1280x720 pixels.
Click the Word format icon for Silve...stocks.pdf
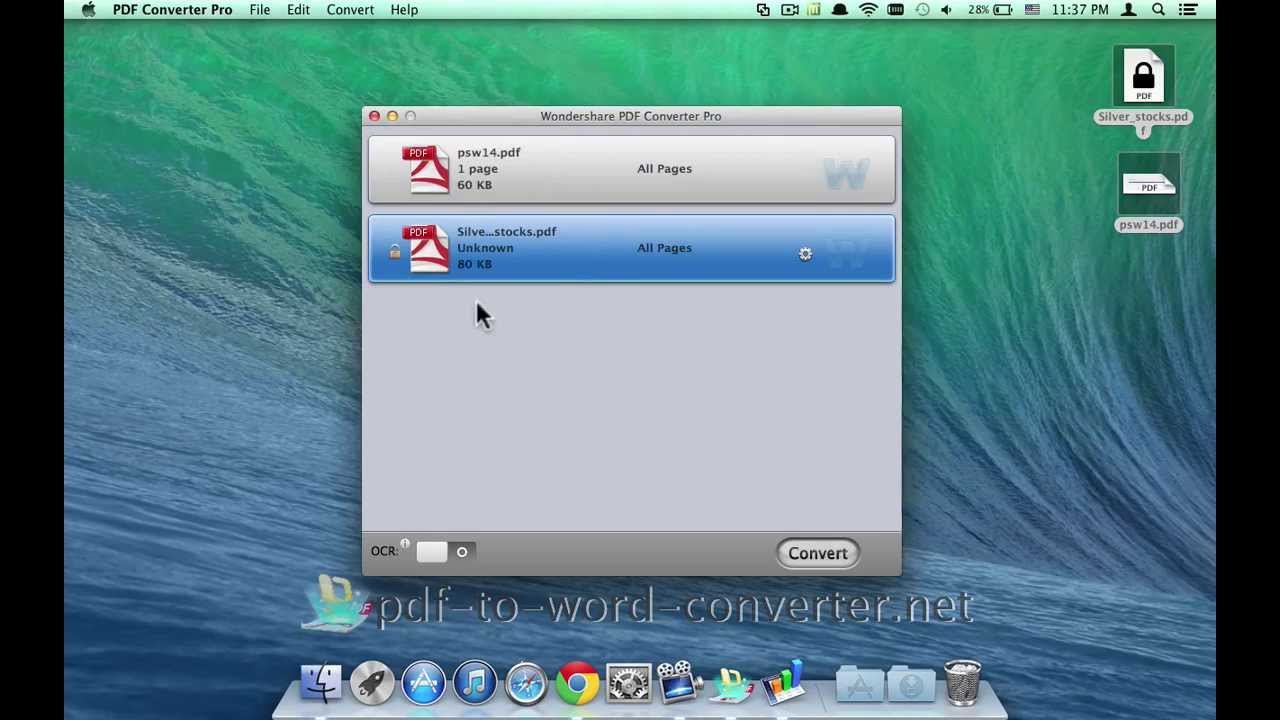846,254
